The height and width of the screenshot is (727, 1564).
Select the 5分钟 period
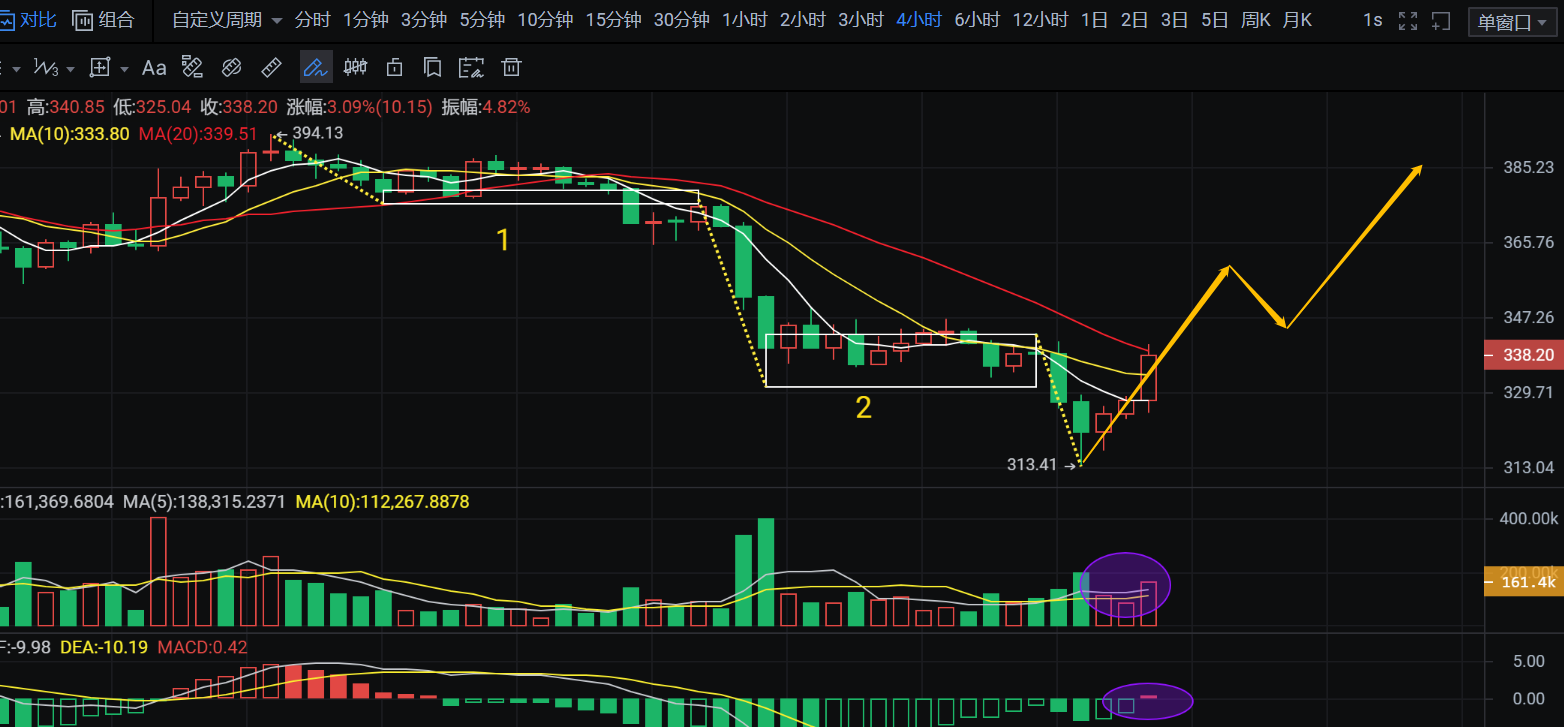[483, 20]
